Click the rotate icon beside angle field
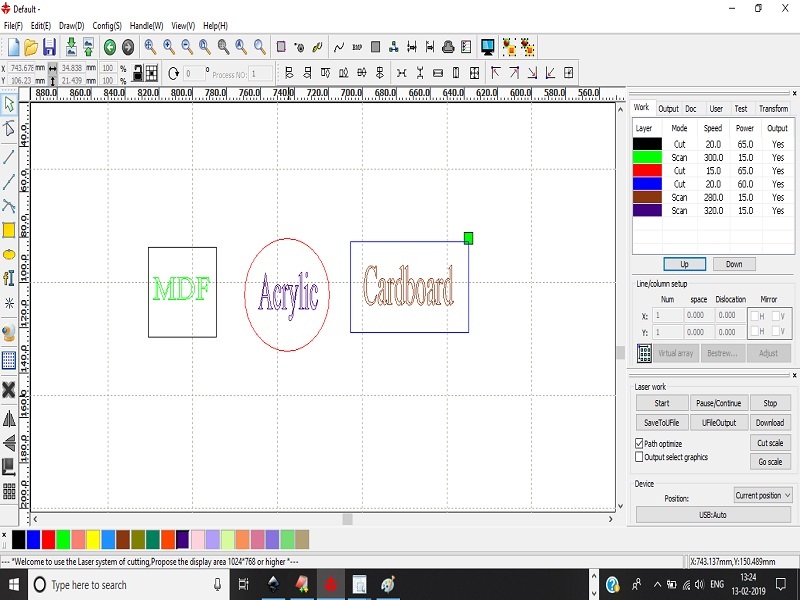 click(x=173, y=73)
